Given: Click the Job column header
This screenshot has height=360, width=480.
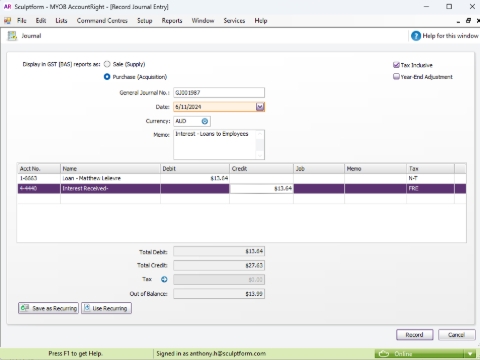Looking at the screenshot, I should [x=319, y=169].
